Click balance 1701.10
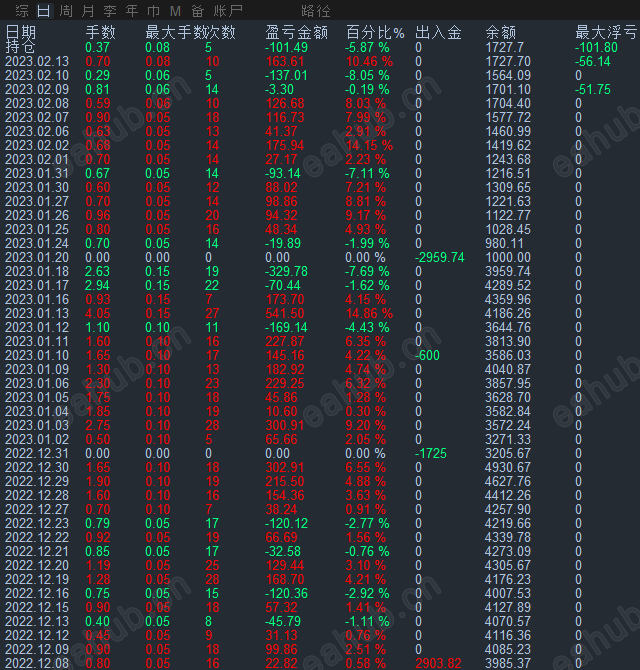Viewport: 640px width, 670px height. (x=508, y=89)
